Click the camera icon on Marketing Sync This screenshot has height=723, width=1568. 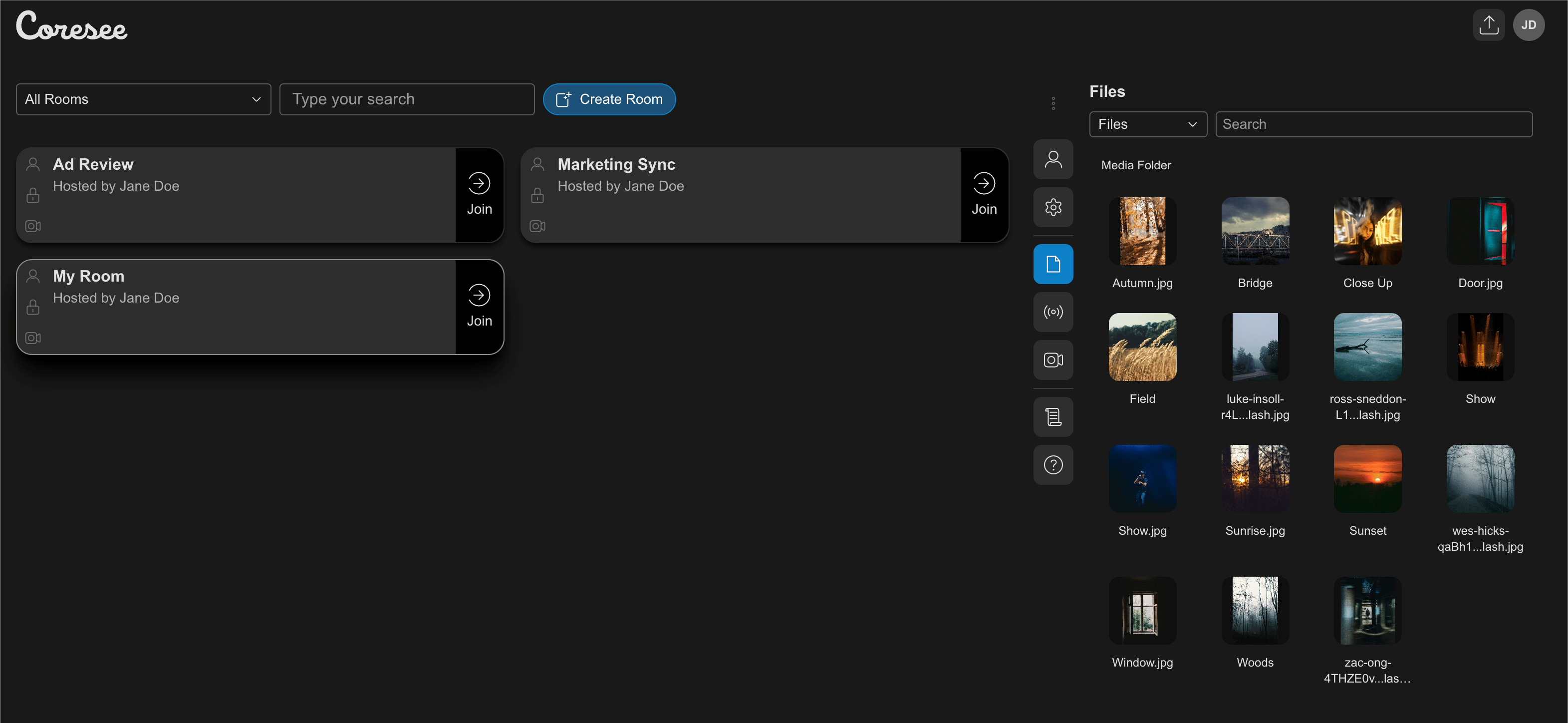537,226
